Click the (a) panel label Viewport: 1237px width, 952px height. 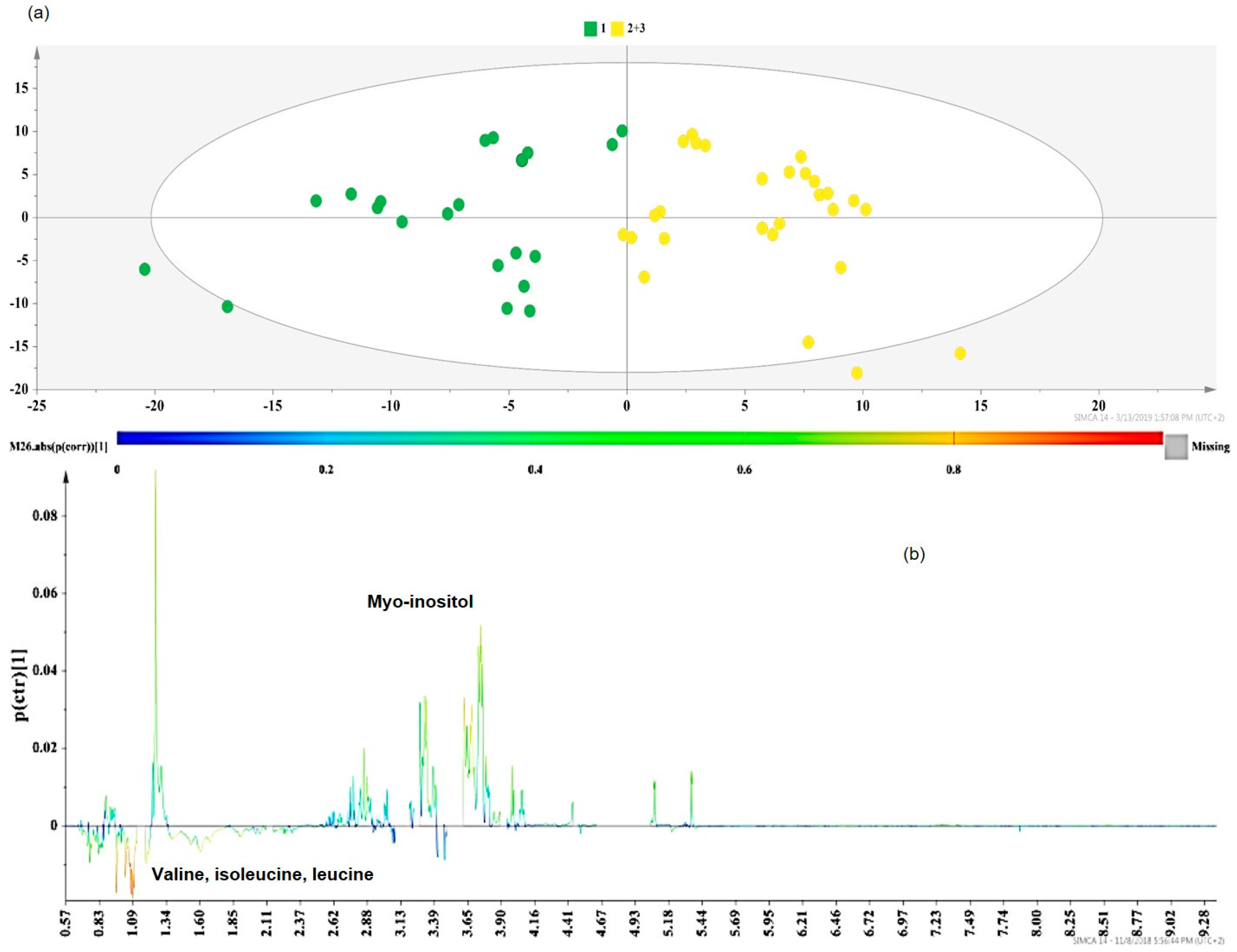coord(39,13)
